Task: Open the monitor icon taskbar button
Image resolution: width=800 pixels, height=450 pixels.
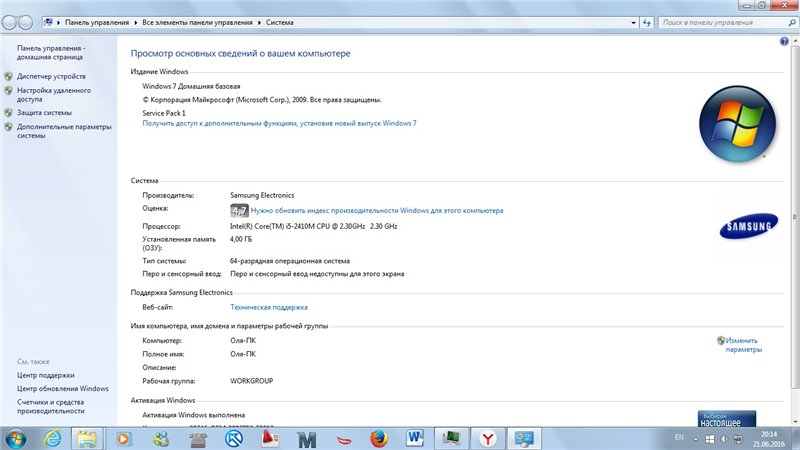Action: click(x=452, y=439)
